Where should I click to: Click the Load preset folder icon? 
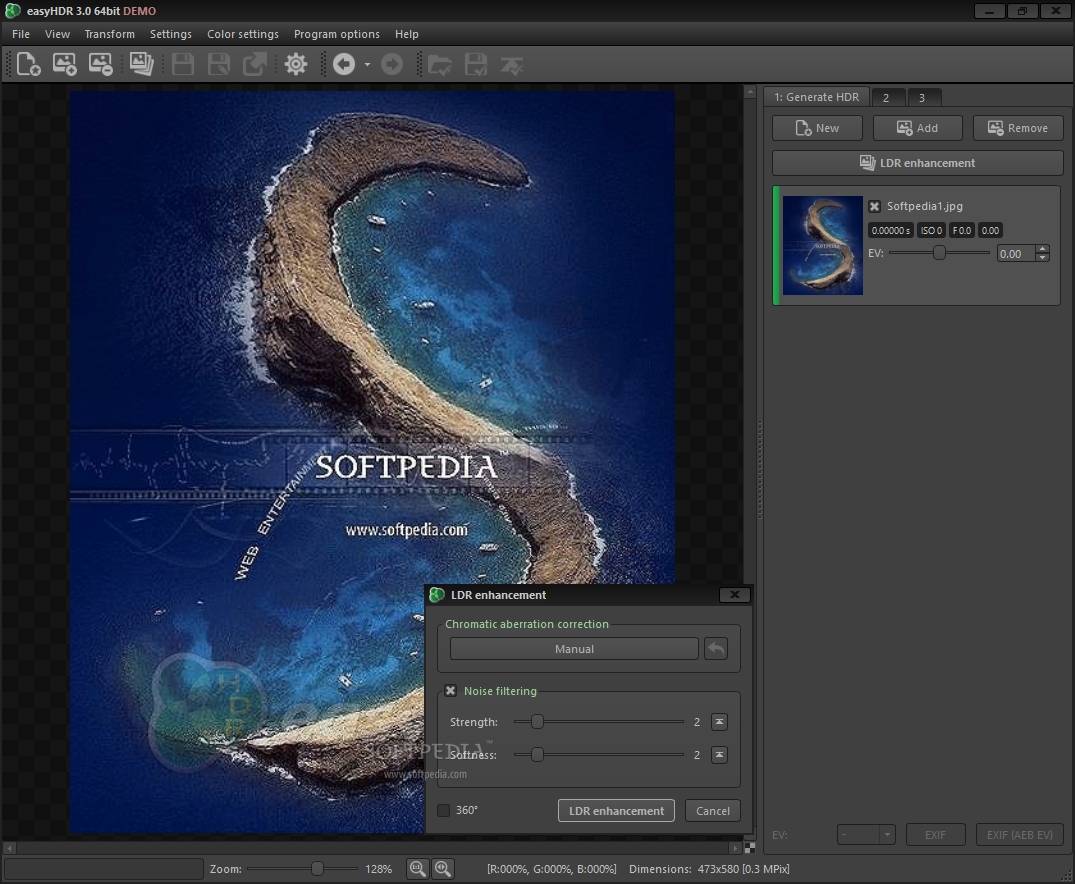[x=439, y=64]
